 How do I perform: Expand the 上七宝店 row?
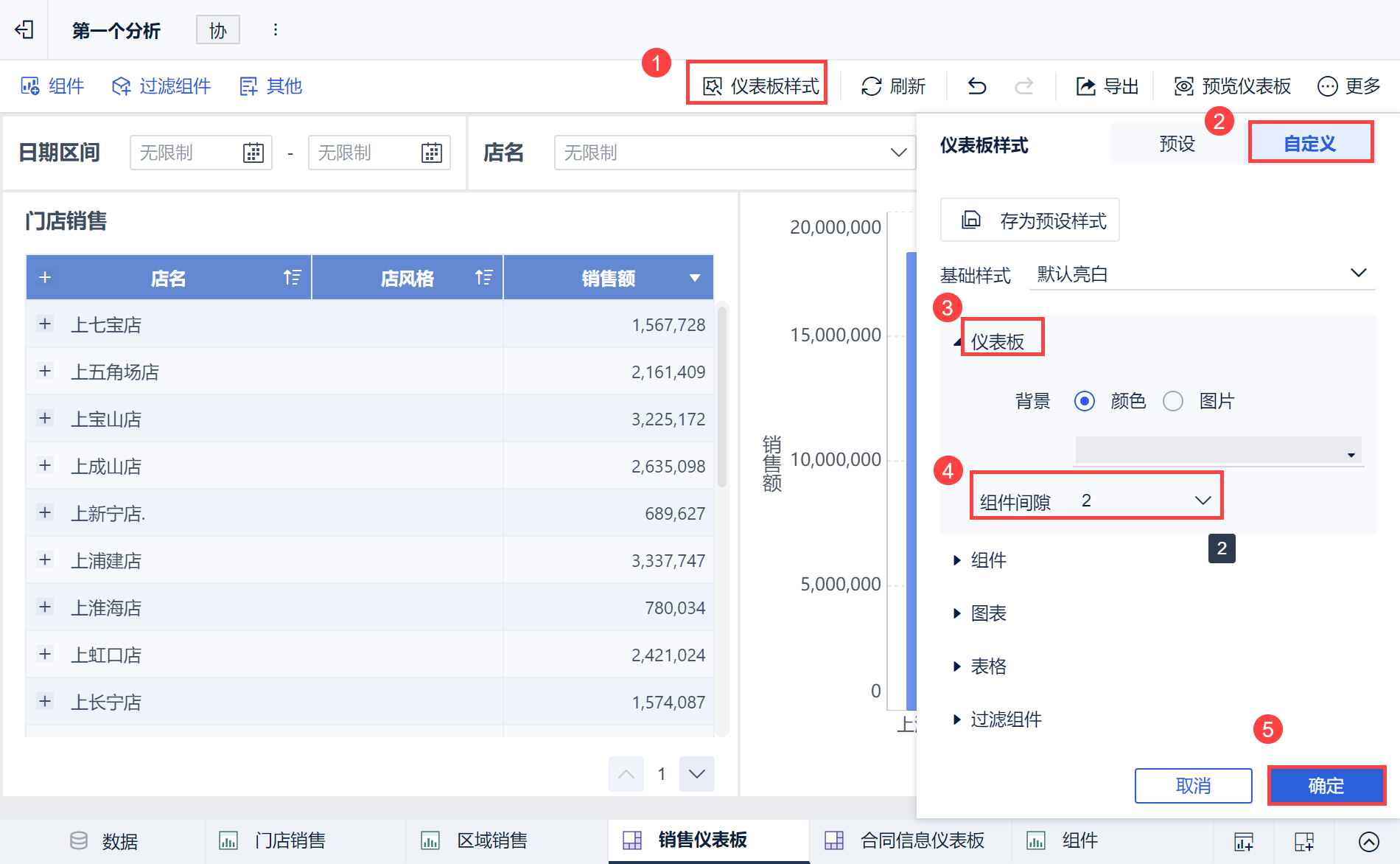(45, 324)
